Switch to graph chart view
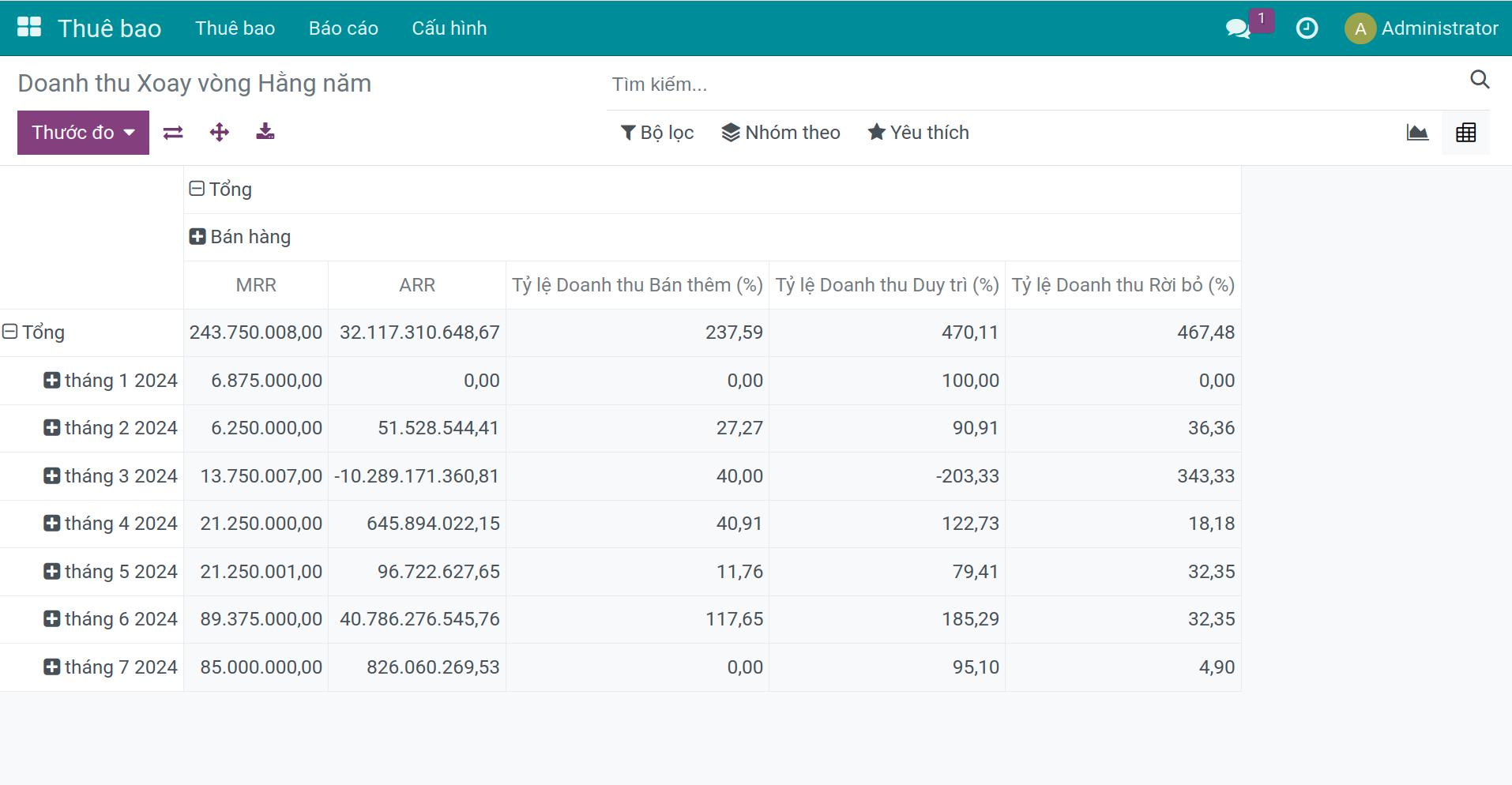This screenshot has width=1512, height=785. (x=1417, y=133)
